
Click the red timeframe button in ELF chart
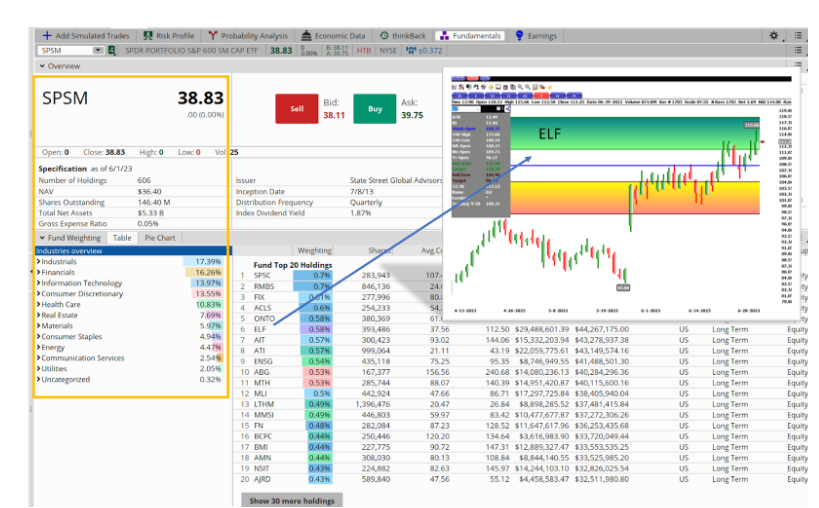point(542,96)
